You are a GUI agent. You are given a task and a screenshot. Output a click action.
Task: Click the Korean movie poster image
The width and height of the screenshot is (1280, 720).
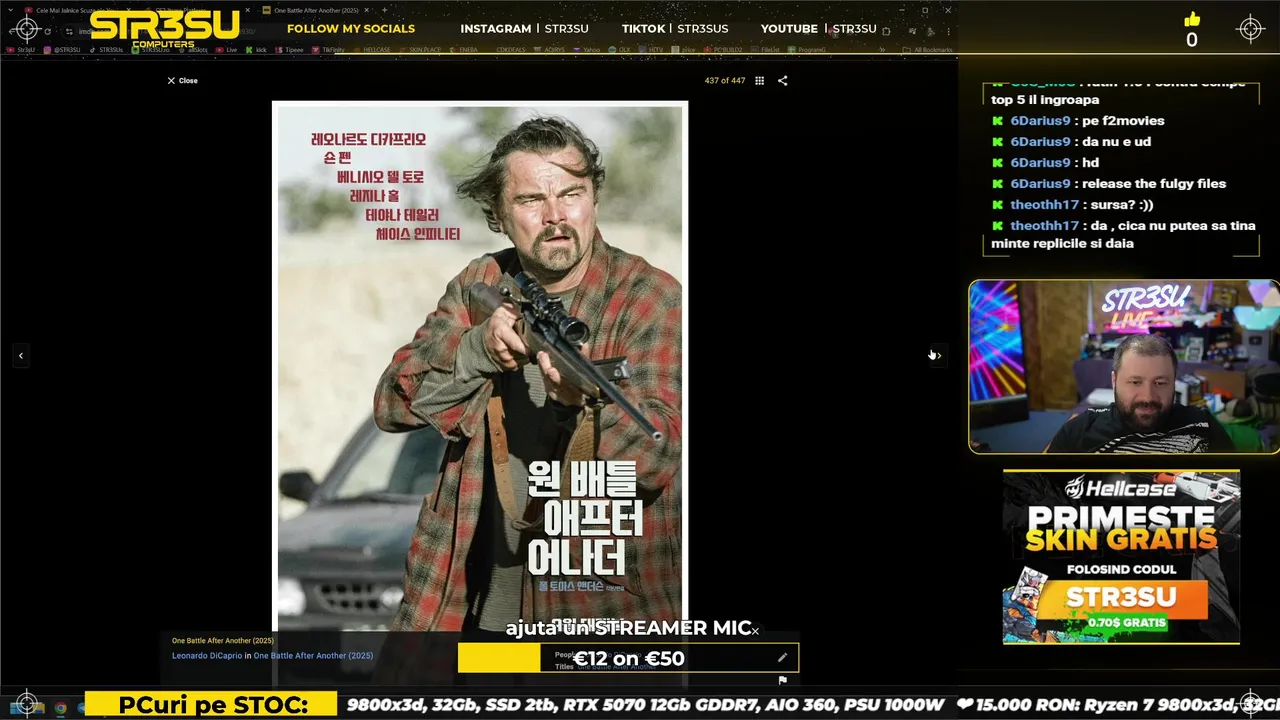(x=480, y=365)
